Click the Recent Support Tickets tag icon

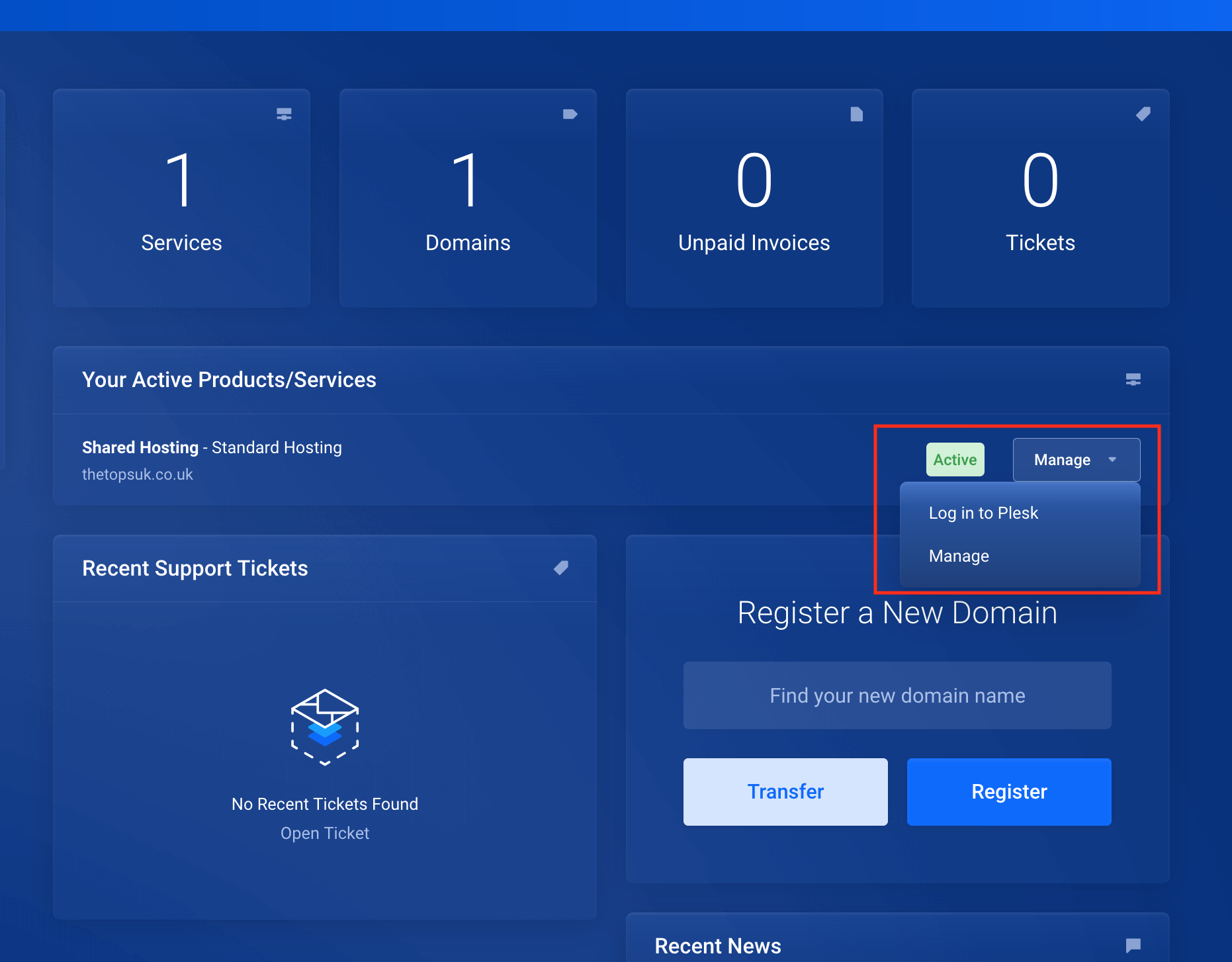coord(561,568)
